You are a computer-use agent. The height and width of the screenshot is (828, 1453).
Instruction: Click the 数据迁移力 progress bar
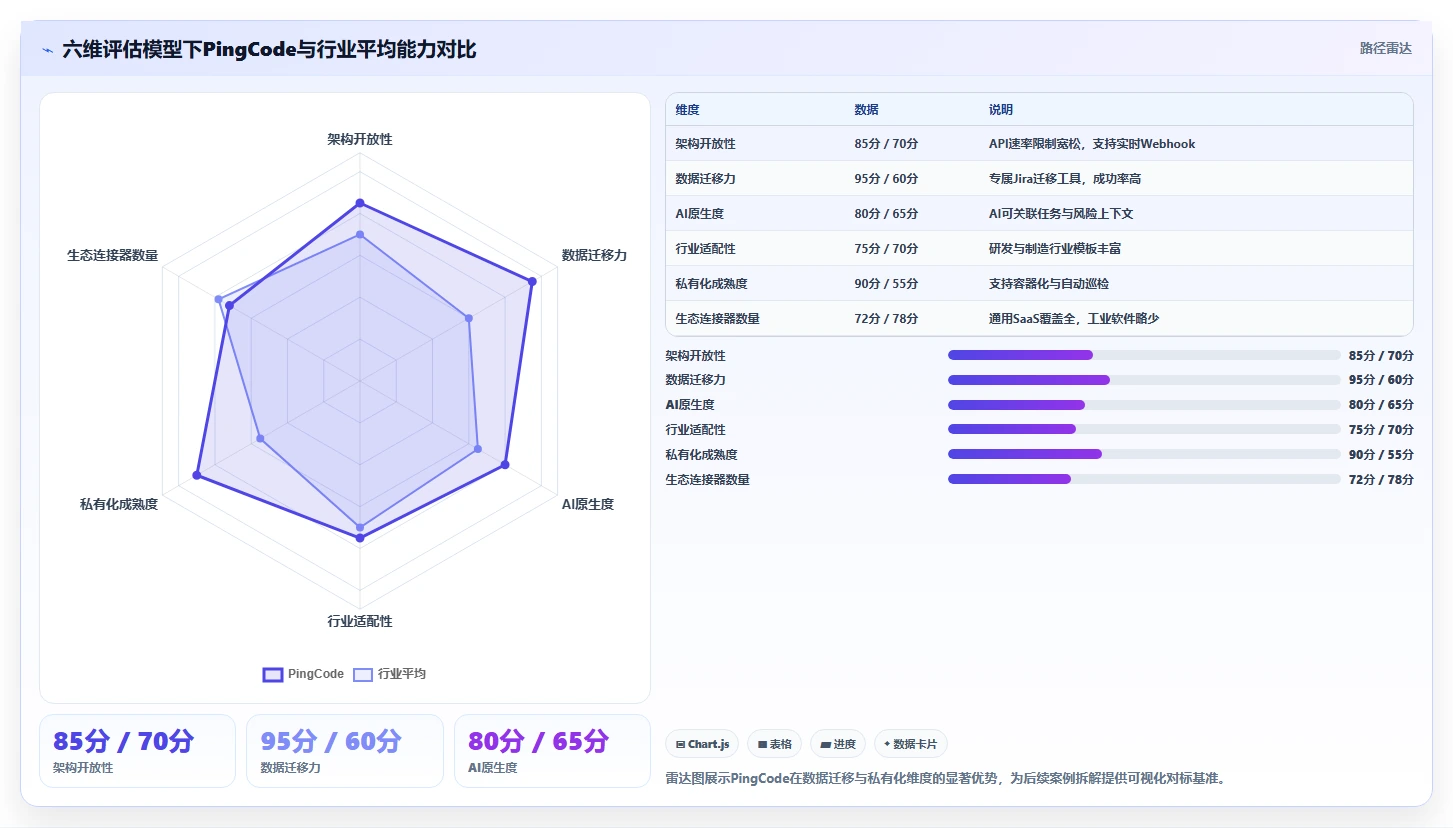pyautogui.click(x=1144, y=380)
